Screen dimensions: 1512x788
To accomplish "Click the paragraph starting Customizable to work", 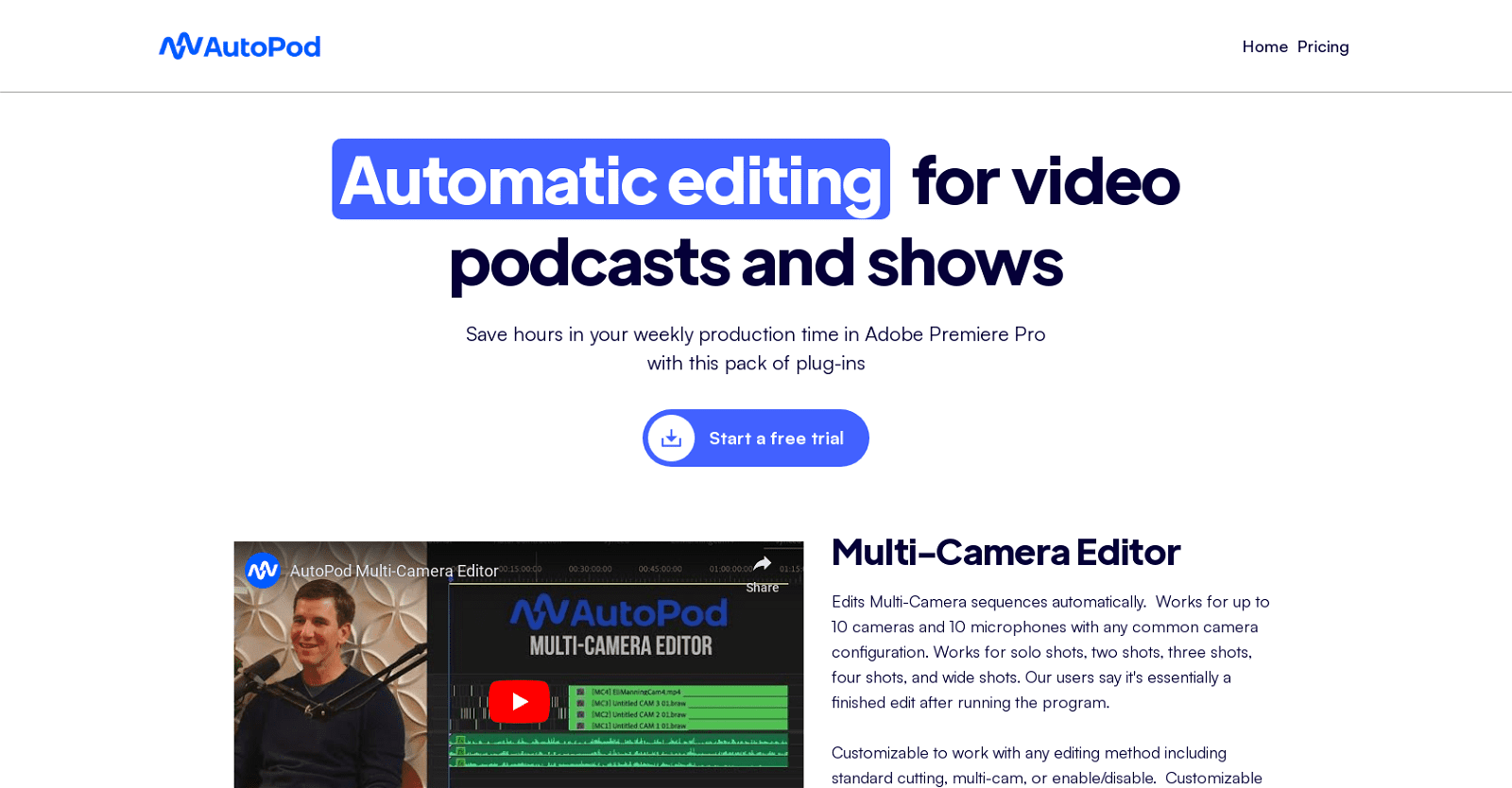I will [x=1047, y=765].
